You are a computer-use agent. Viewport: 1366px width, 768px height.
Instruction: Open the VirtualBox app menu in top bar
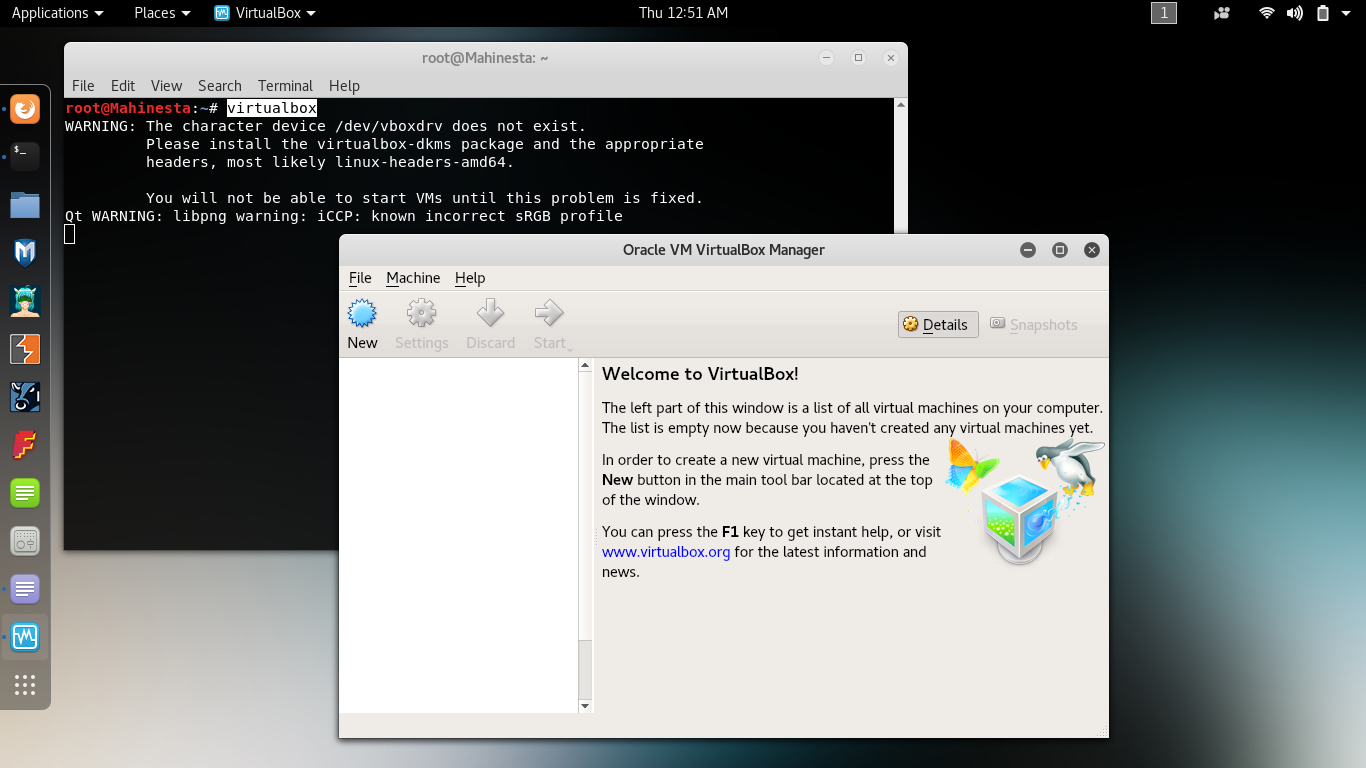point(265,13)
